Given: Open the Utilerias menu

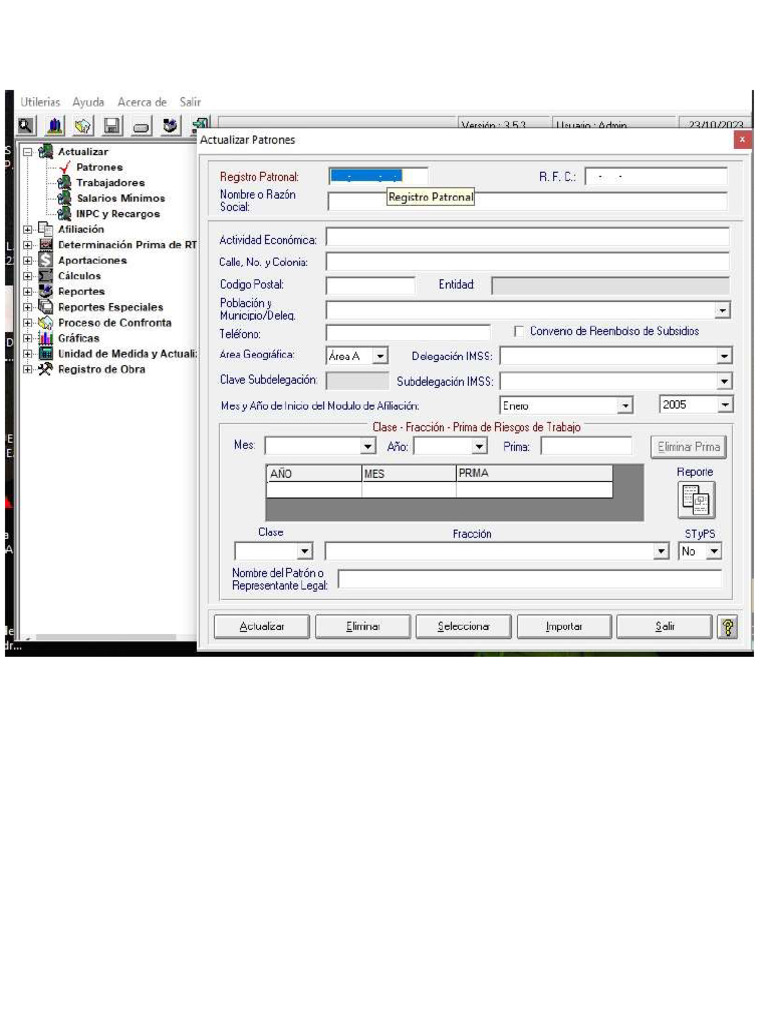Looking at the screenshot, I should [x=40, y=102].
